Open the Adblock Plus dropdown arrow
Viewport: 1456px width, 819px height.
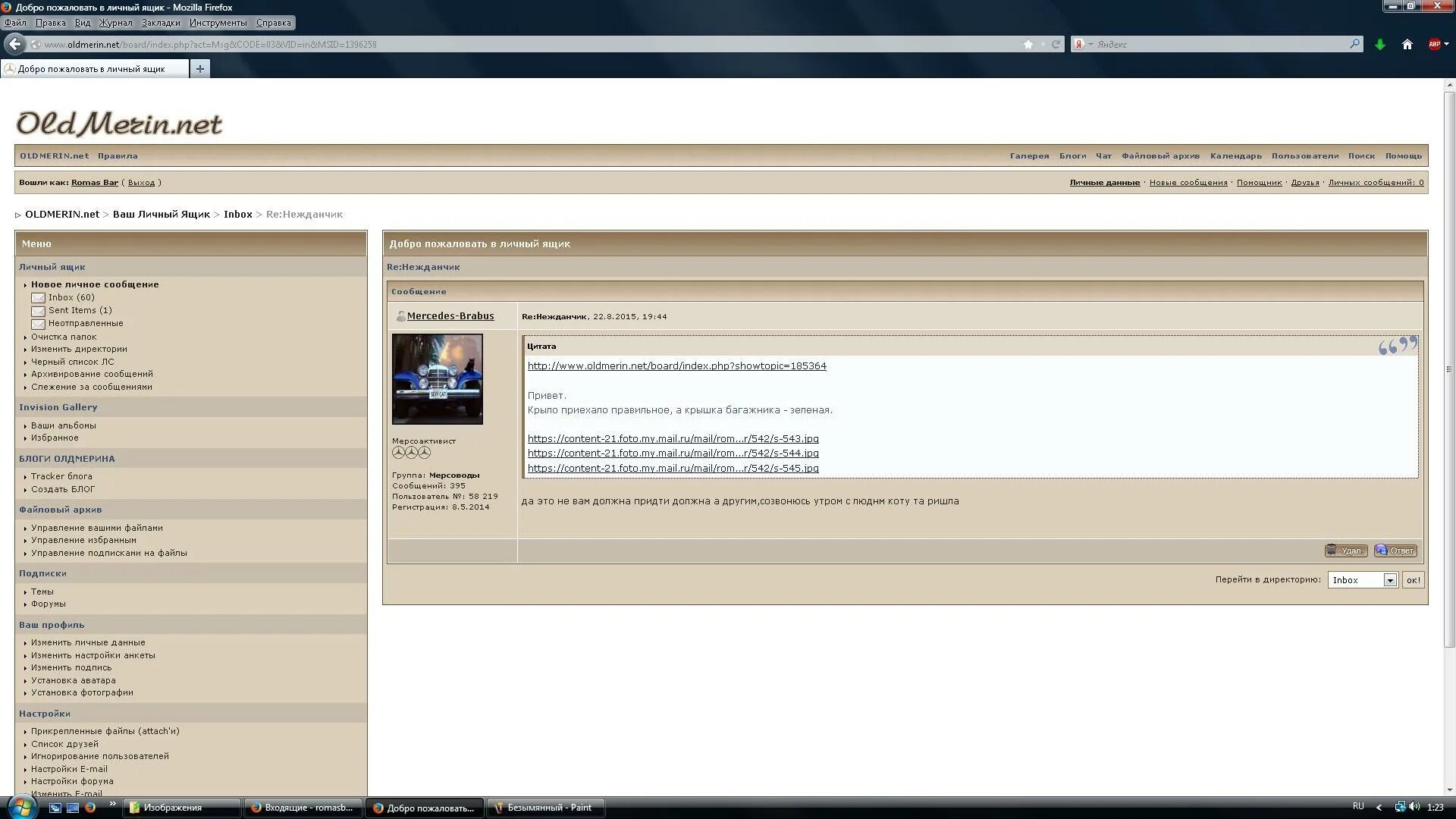coord(1447,44)
